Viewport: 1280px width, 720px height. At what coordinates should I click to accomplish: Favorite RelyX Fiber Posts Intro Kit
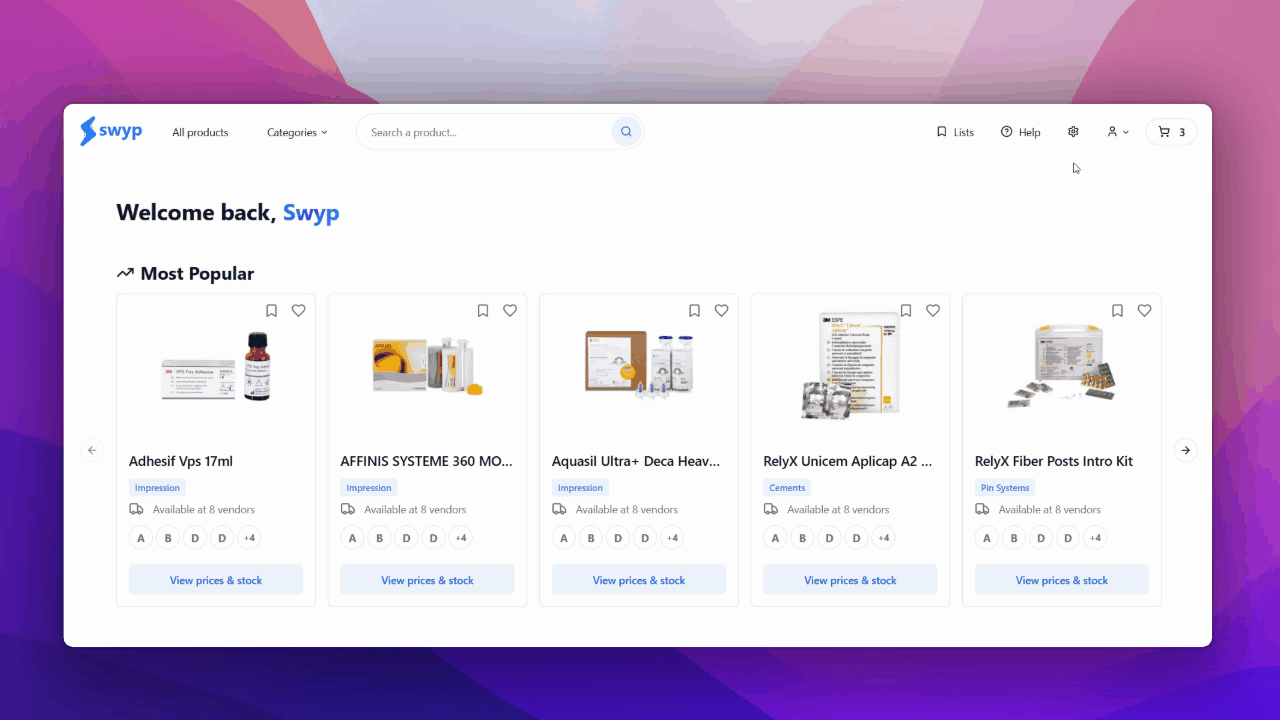coord(1144,311)
